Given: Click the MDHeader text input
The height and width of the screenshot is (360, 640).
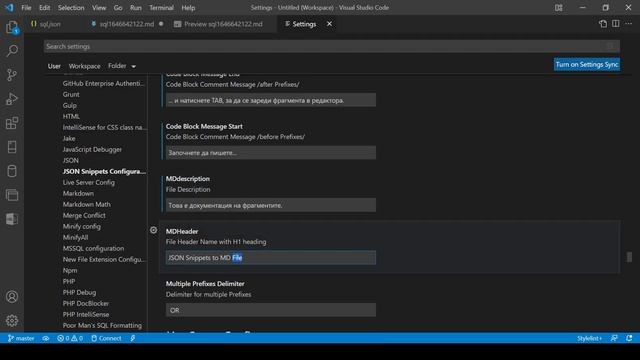Looking at the screenshot, I should (x=271, y=258).
